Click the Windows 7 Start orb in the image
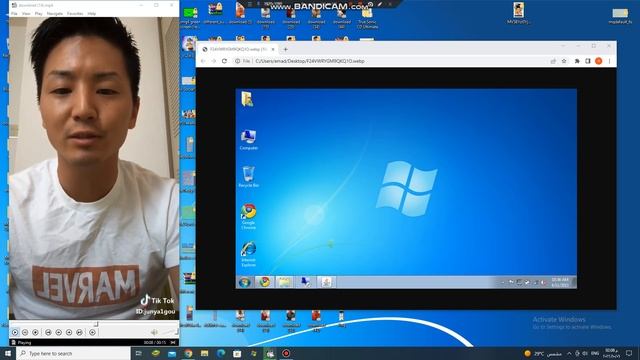640x360 pixels. point(244,282)
